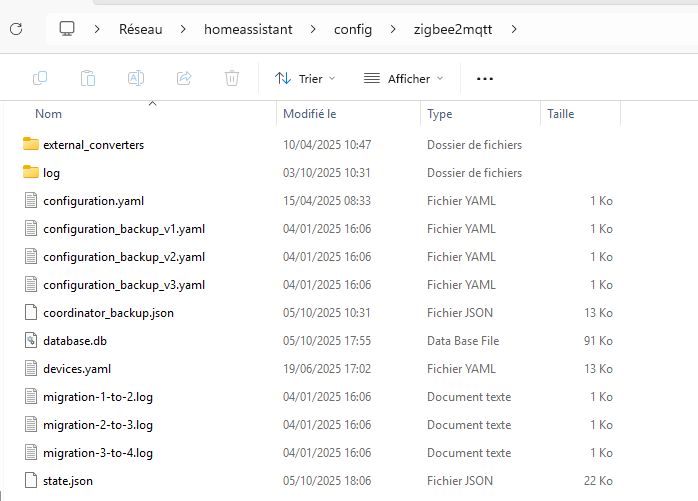Screen dimensions: 698x501
Task: Click the Paste icon in the toolbar
Action: click(88, 78)
